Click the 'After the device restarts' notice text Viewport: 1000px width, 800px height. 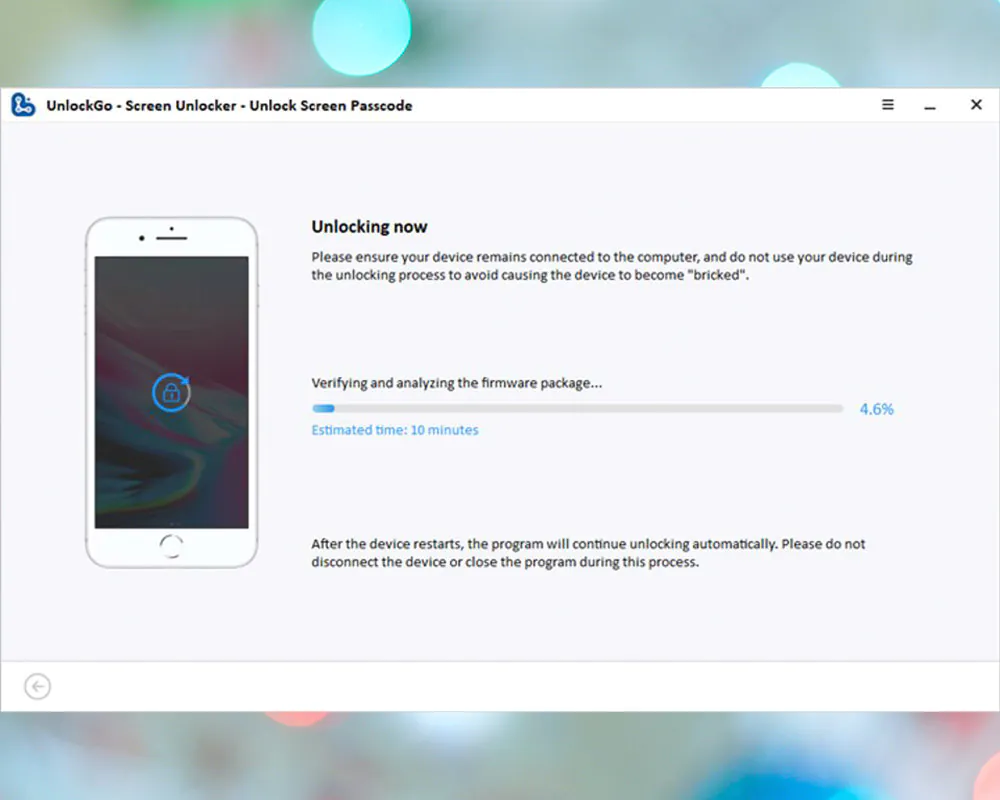point(588,553)
